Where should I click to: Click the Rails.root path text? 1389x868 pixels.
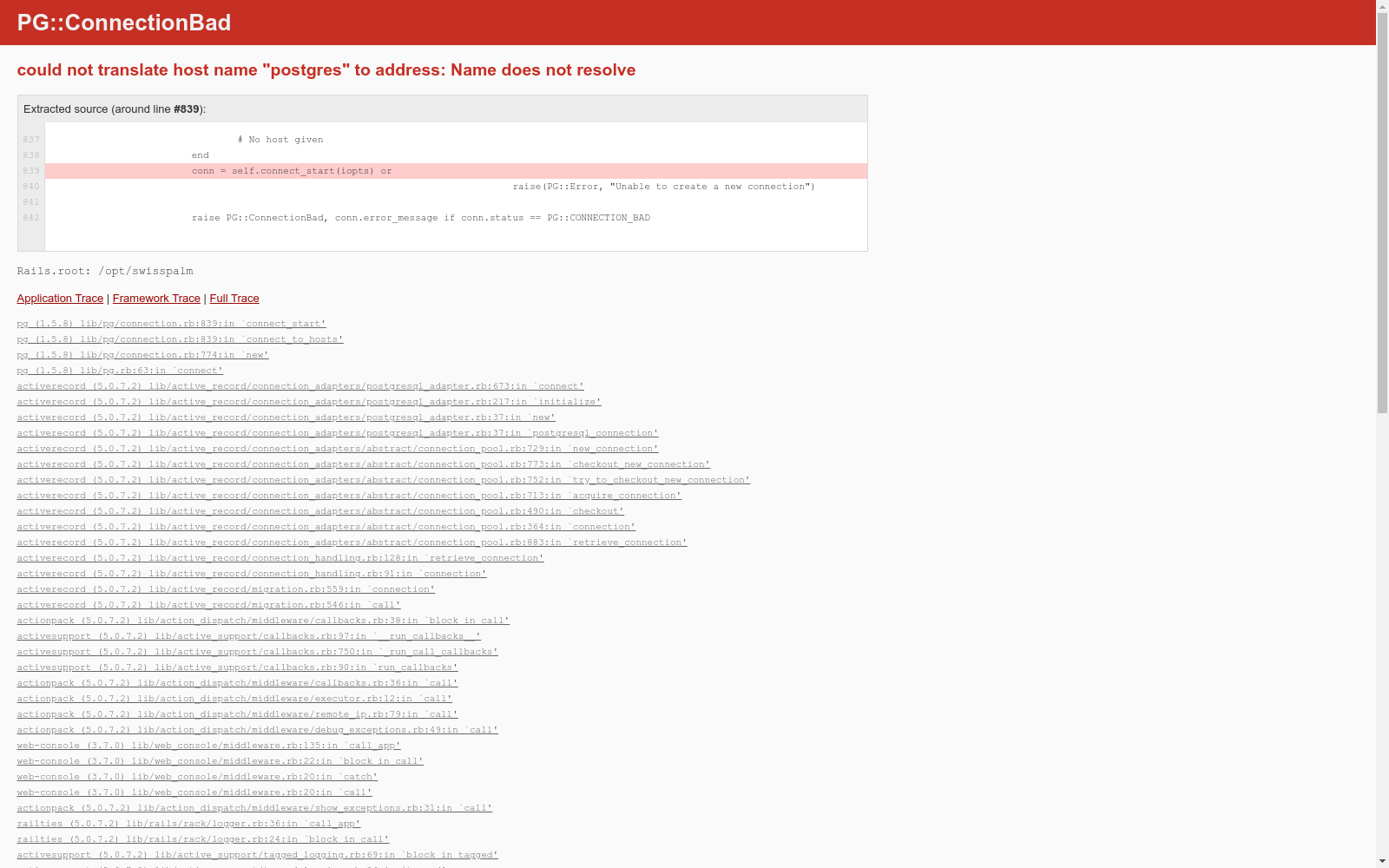105,271
